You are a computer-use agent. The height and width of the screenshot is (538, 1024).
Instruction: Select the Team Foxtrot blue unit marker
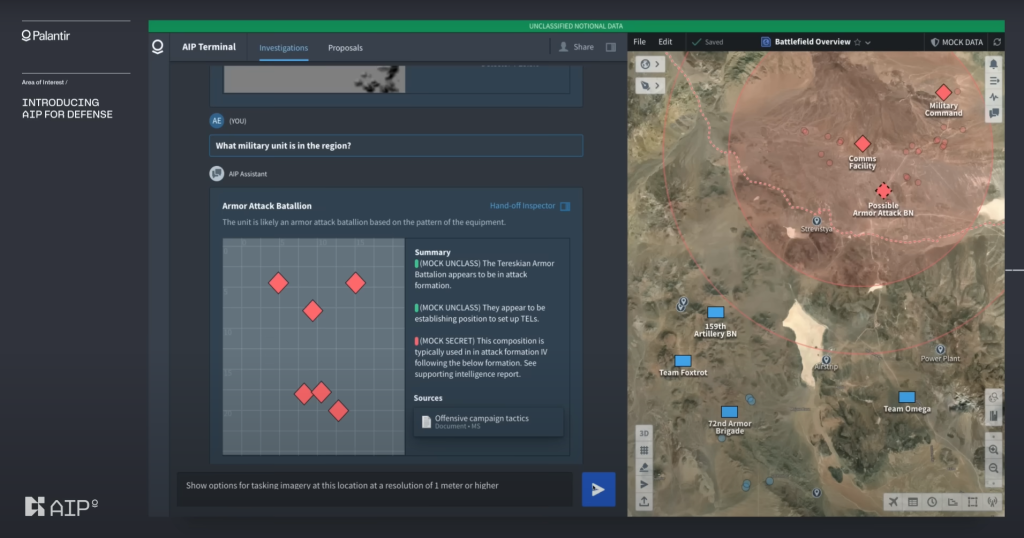(x=682, y=360)
